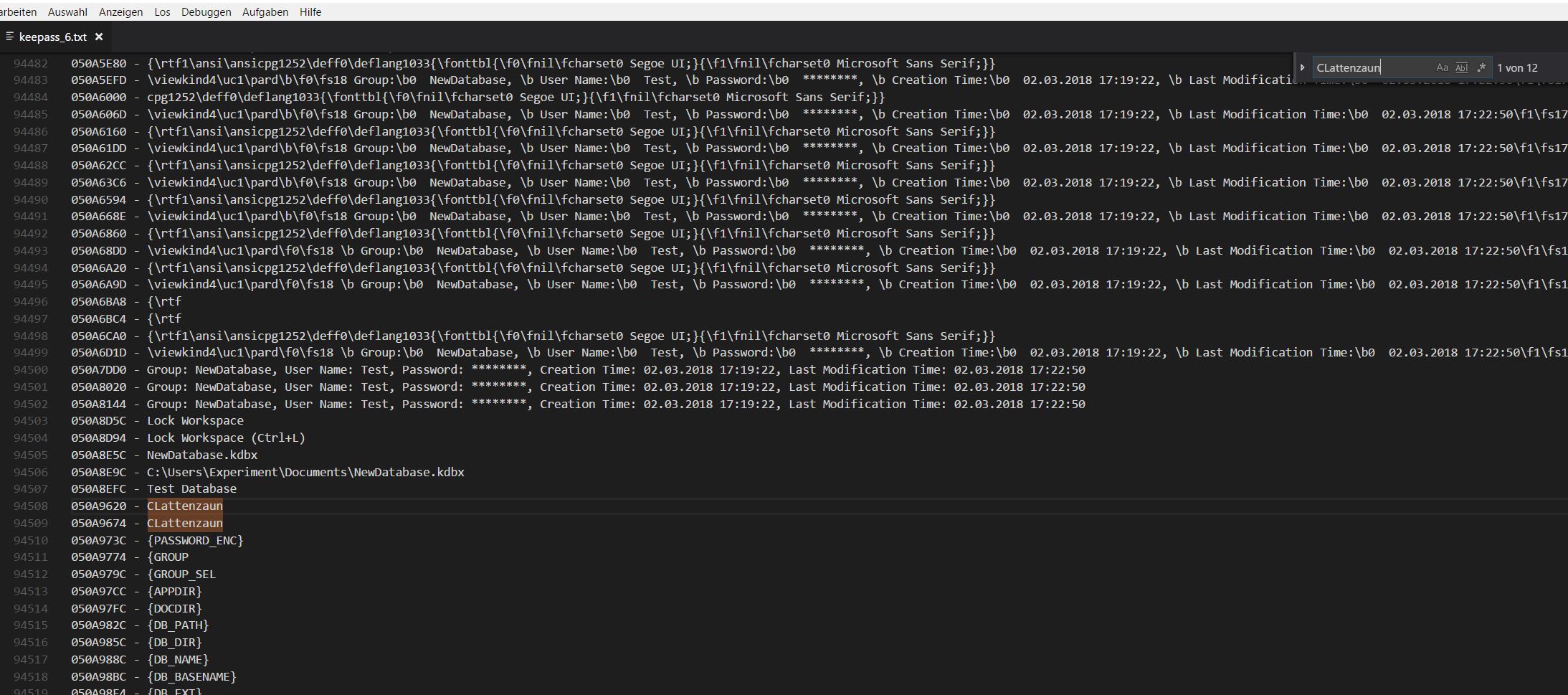
Task: Click the address 050A7DD0
Action: click(98, 369)
